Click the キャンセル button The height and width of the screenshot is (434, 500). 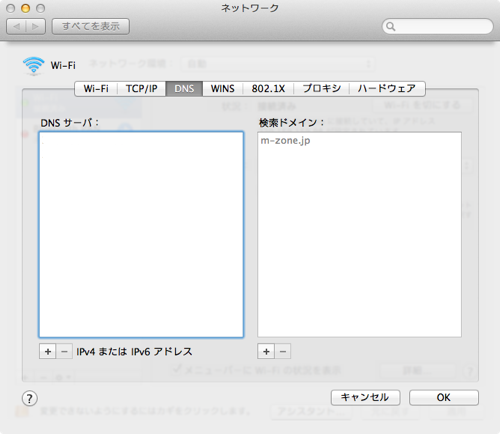coord(365,397)
